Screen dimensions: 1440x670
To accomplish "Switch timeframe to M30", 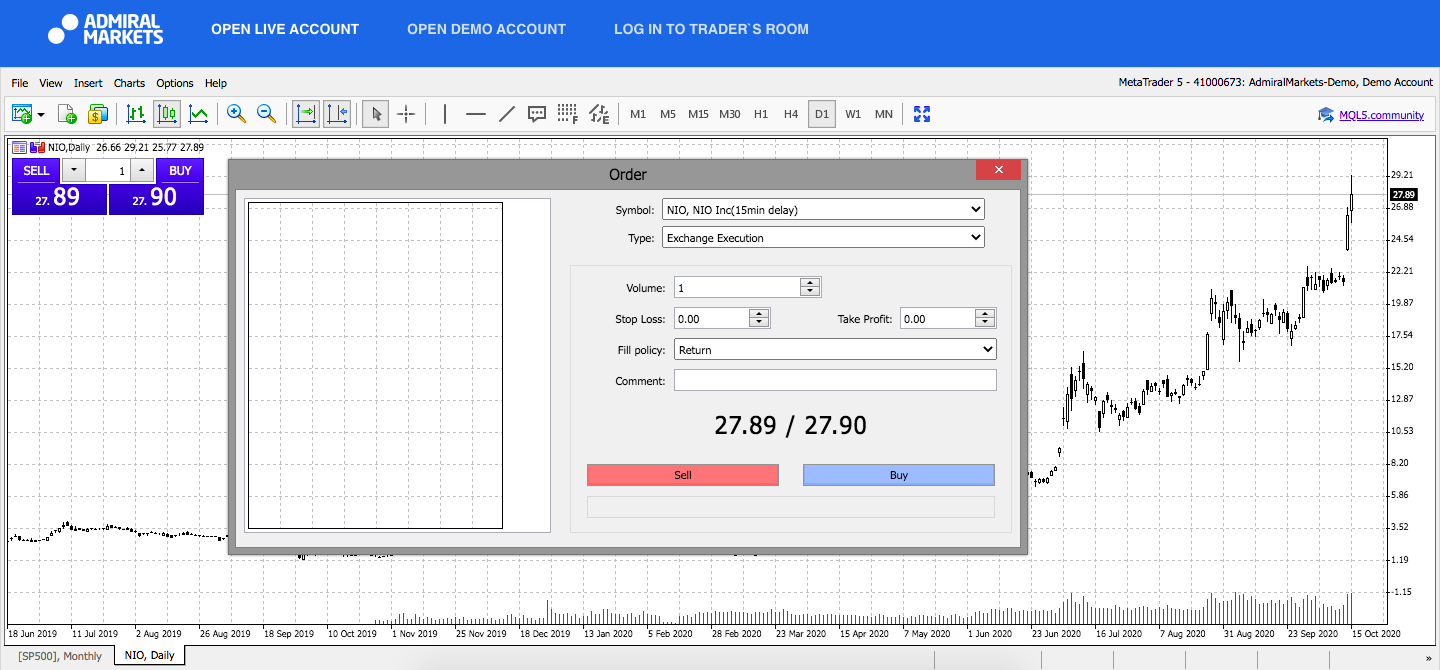I will (730, 114).
